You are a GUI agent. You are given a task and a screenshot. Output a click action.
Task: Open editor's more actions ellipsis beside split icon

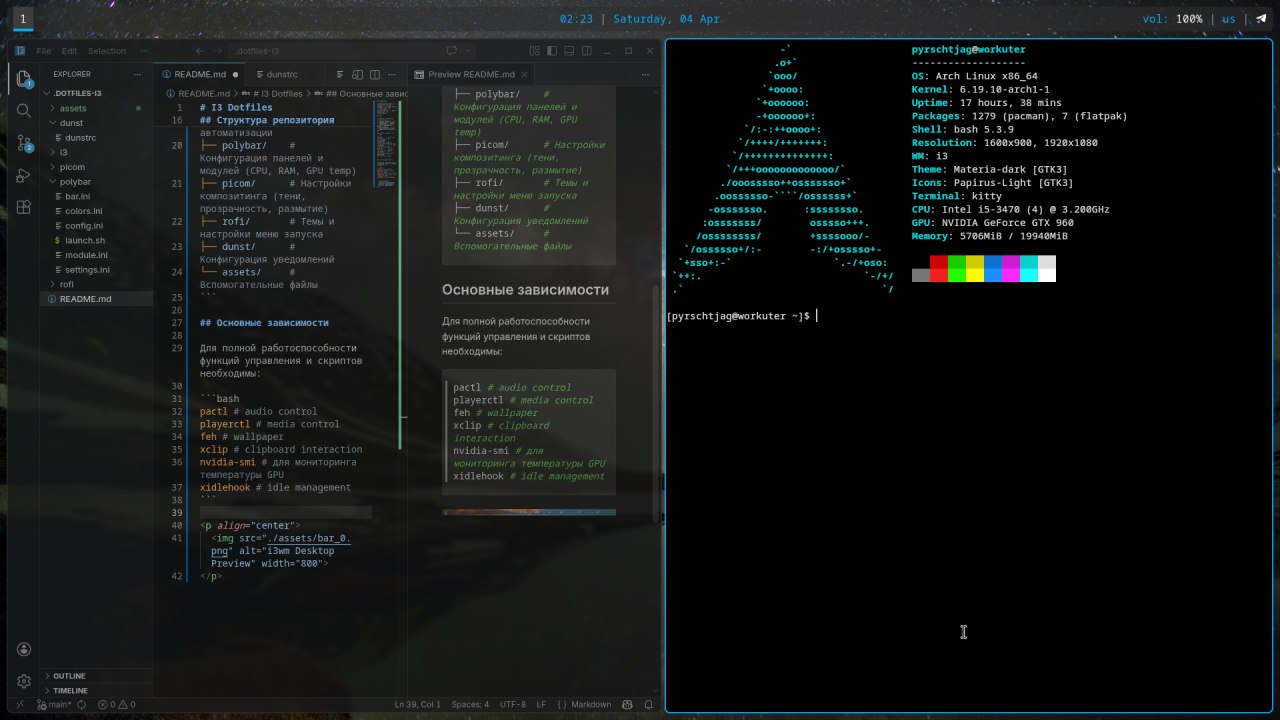[x=392, y=74]
